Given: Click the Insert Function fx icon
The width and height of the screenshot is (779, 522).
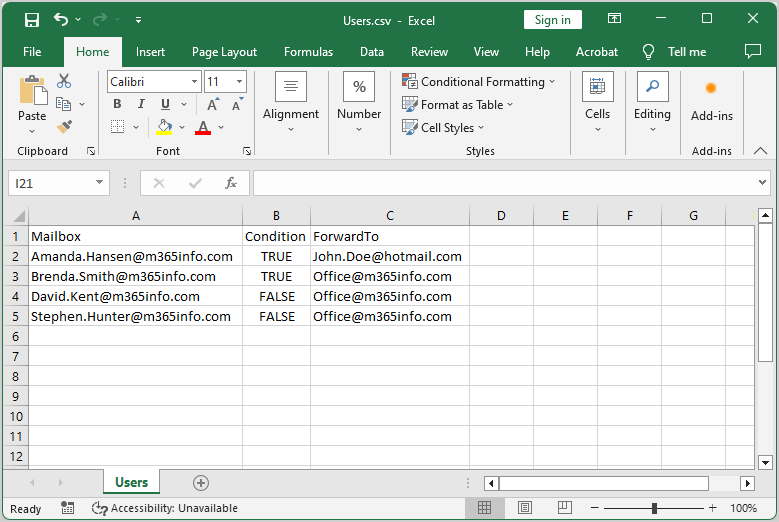Looking at the screenshot, I should pyautogui.click(x=231, y=183).
